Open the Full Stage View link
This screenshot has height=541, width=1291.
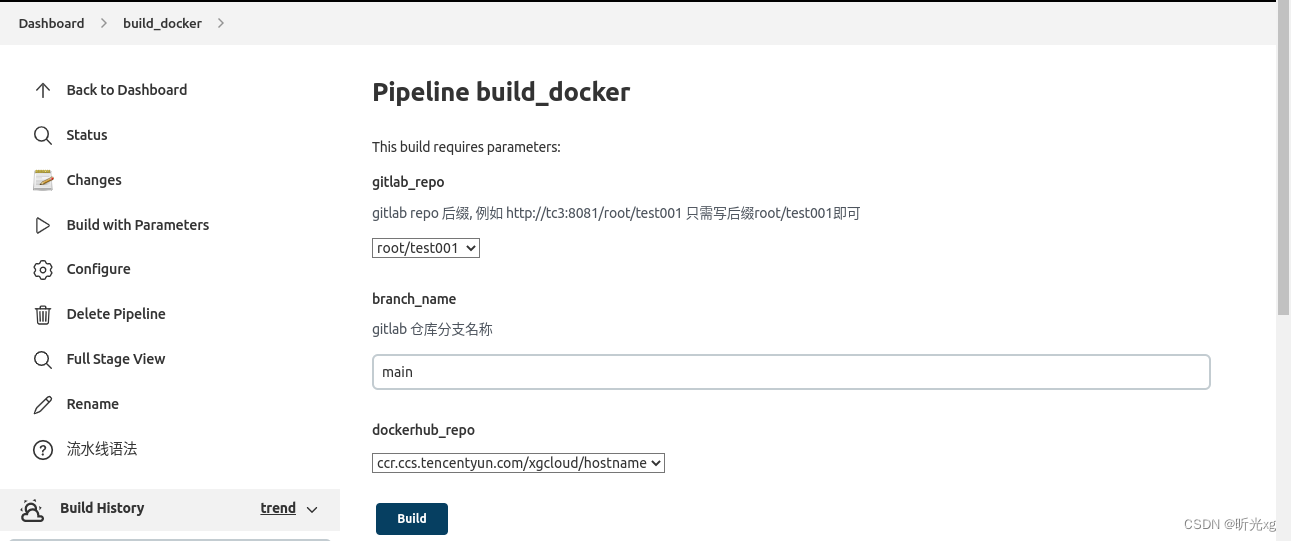[116, 359]
